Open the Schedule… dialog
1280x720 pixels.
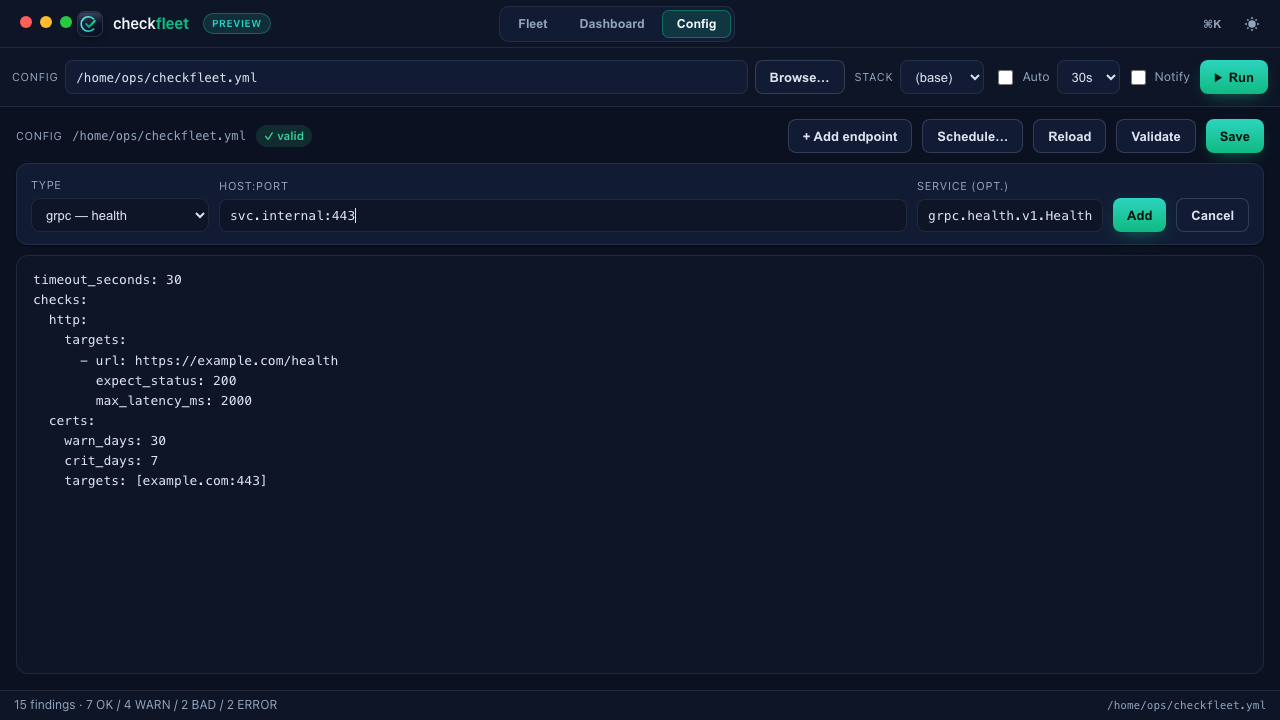click(972, 136)
